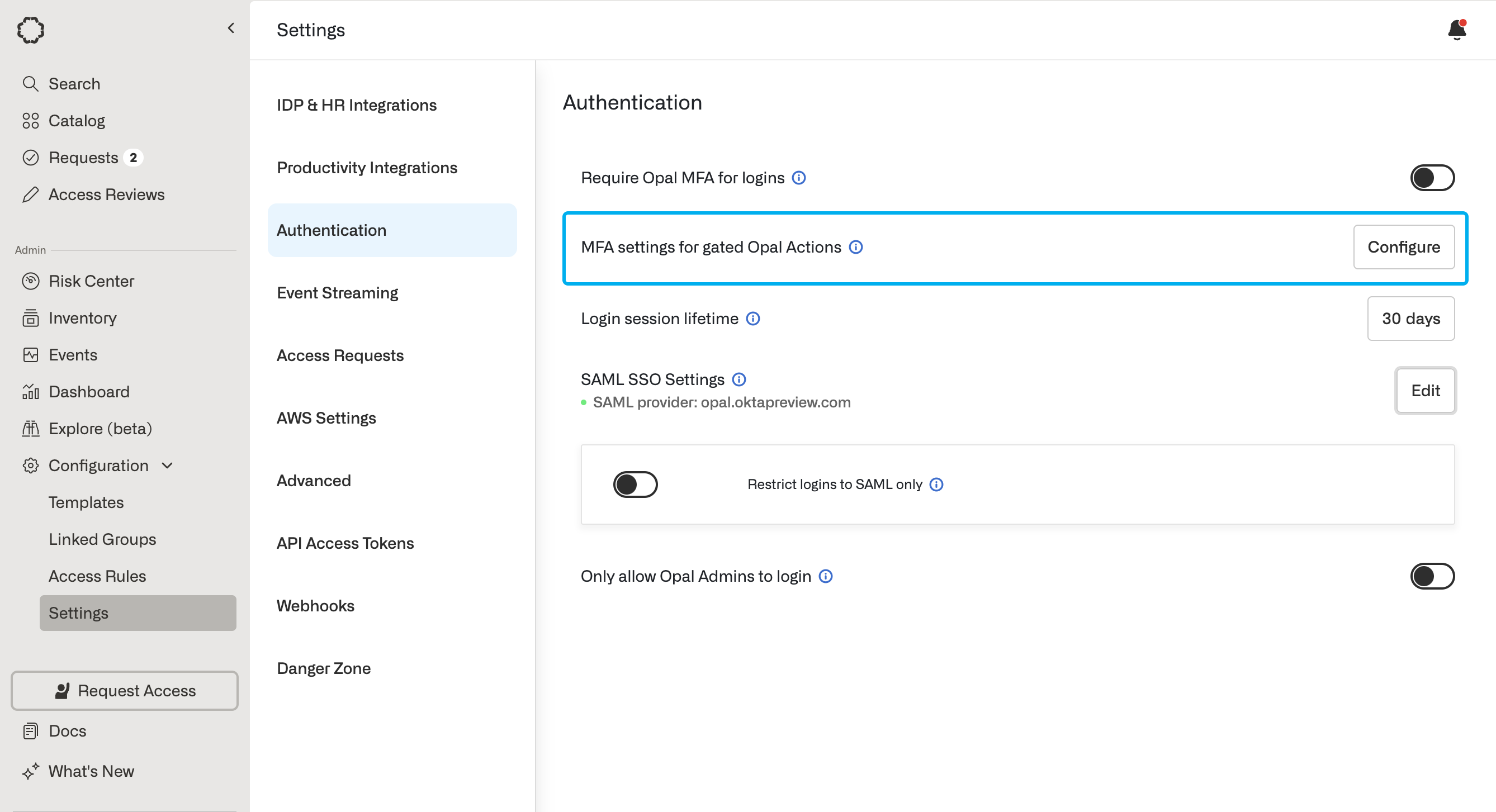Click info icon beside SAML SSO Settings
This screenshot has height=812, width=1496.
click(x=738, y=379)
